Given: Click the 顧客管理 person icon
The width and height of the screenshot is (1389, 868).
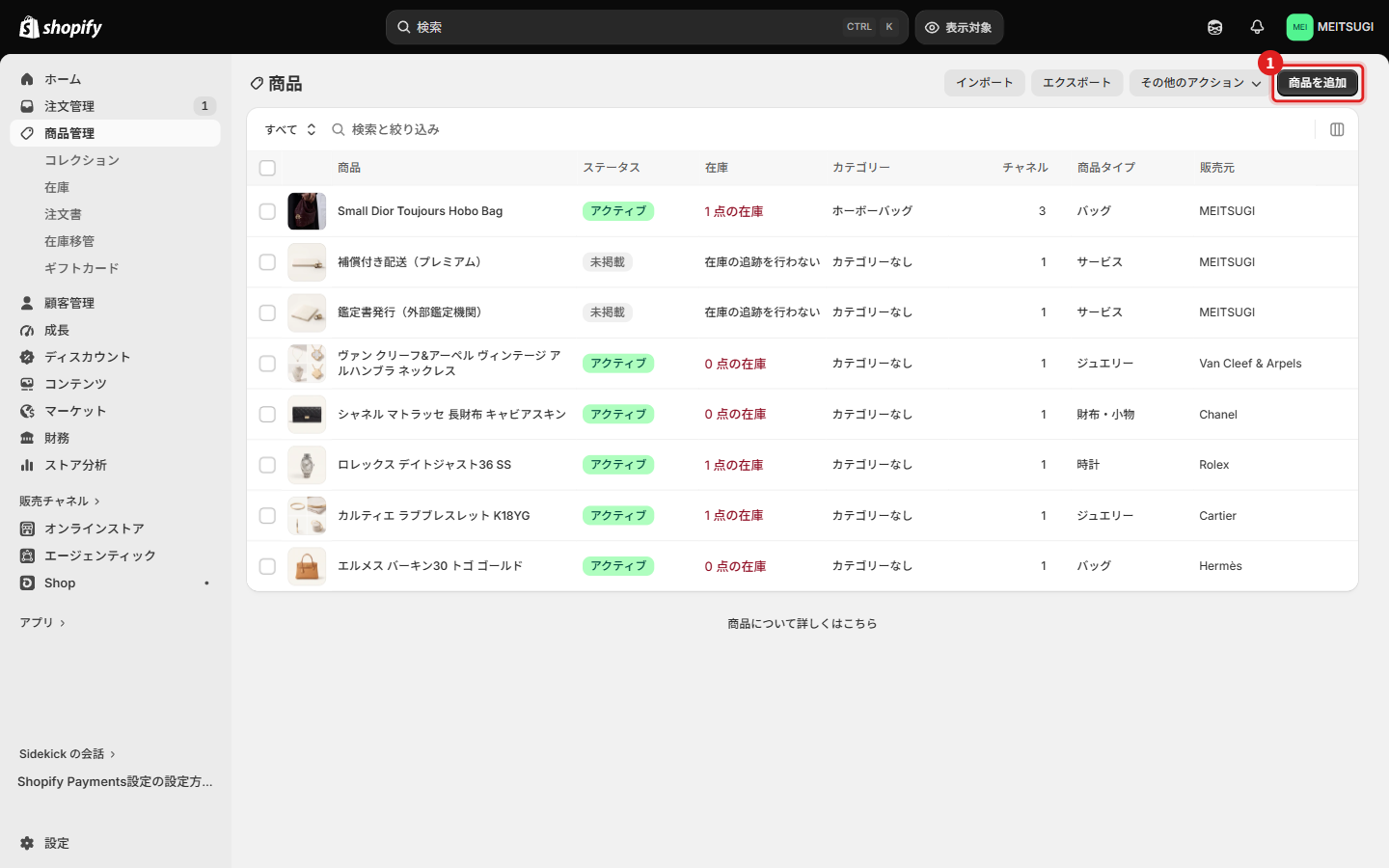Looking at the screenshot, I should pyautogui.click(x=27, y=303).
